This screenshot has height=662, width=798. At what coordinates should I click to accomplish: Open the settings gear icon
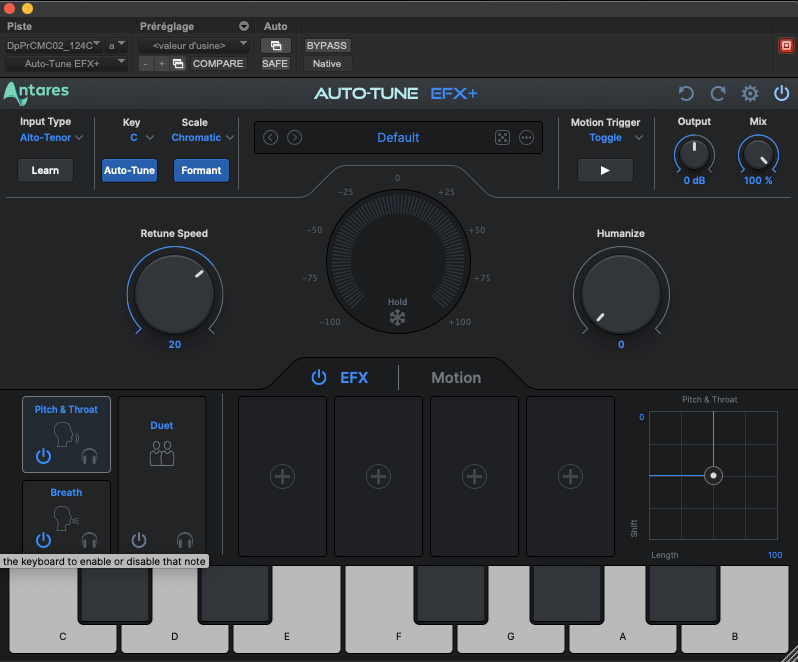pyautogui.click(x=750, y=94)
